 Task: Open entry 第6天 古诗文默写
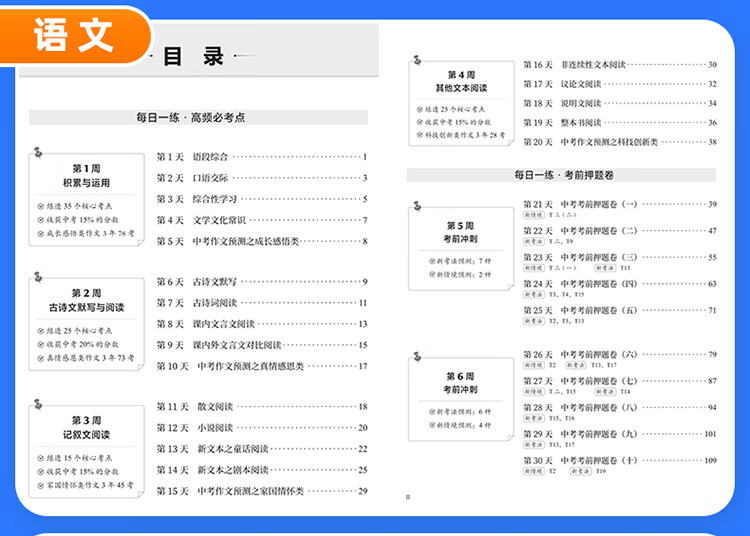pyautogui.click(x=196, y=282)
